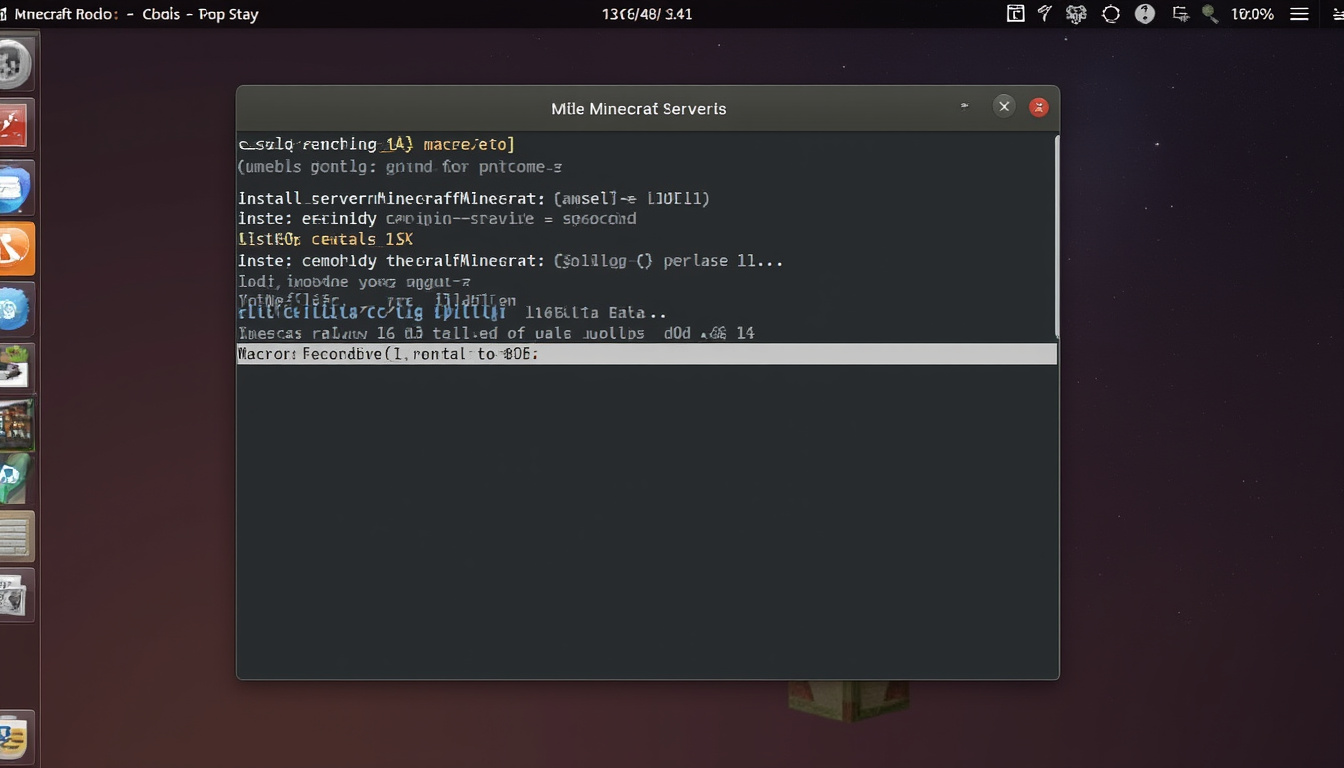The height and width of the screenshot is (768, 1344).
Task: Open the blue shield-shaped dock icon
Action: [x=14, y=189]
